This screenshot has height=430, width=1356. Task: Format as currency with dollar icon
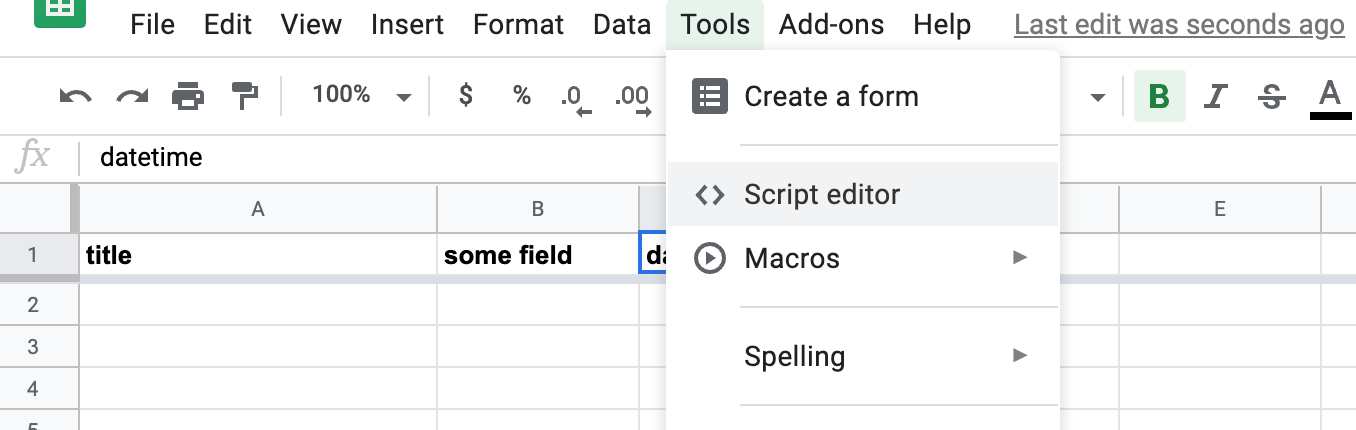[x=465, y=95]
